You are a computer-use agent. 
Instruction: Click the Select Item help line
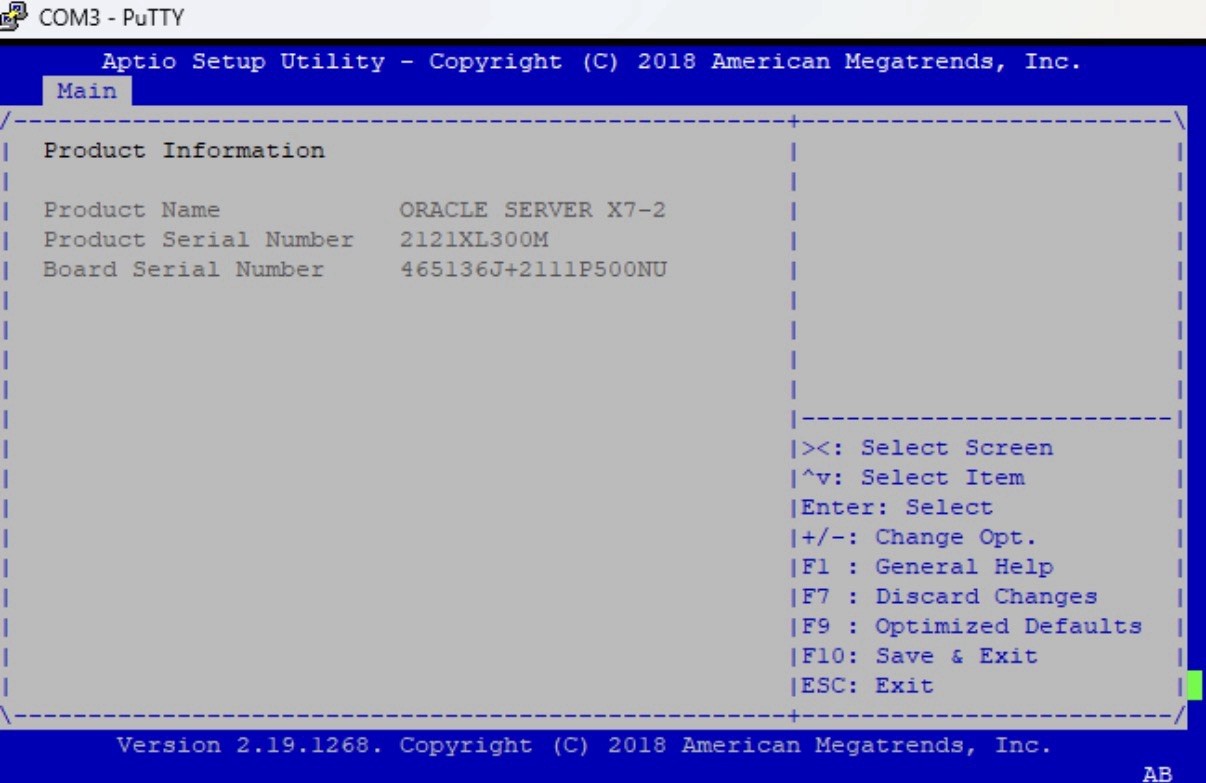coord(913,478)
